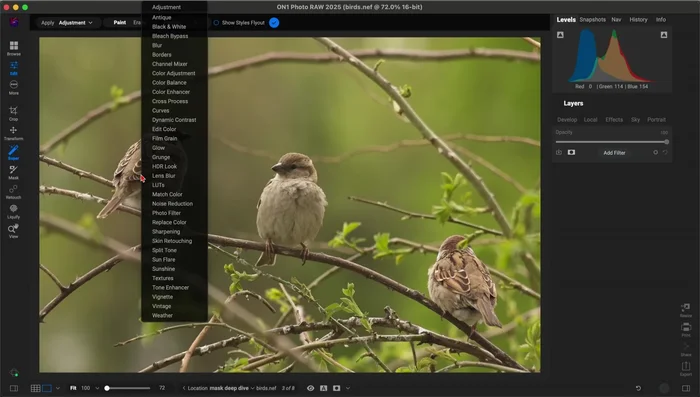
Task: Choose Black & White filter
Action: (169, 27)
